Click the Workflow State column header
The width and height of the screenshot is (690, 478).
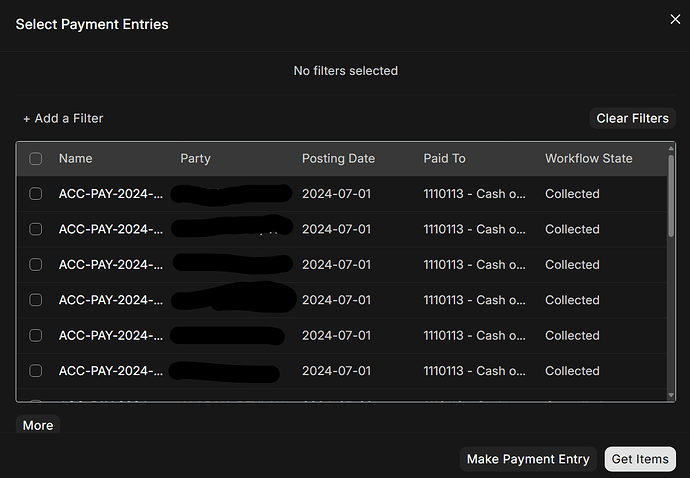[589, 158]
